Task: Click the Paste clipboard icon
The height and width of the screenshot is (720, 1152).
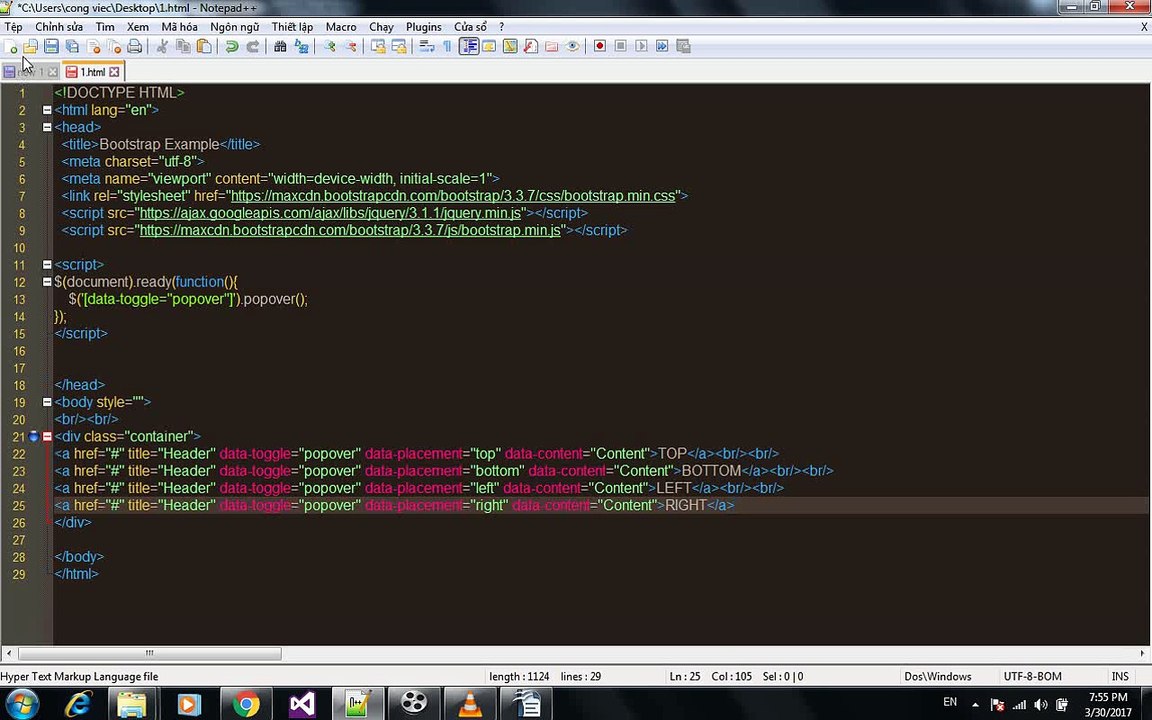Action: [204, 46]
